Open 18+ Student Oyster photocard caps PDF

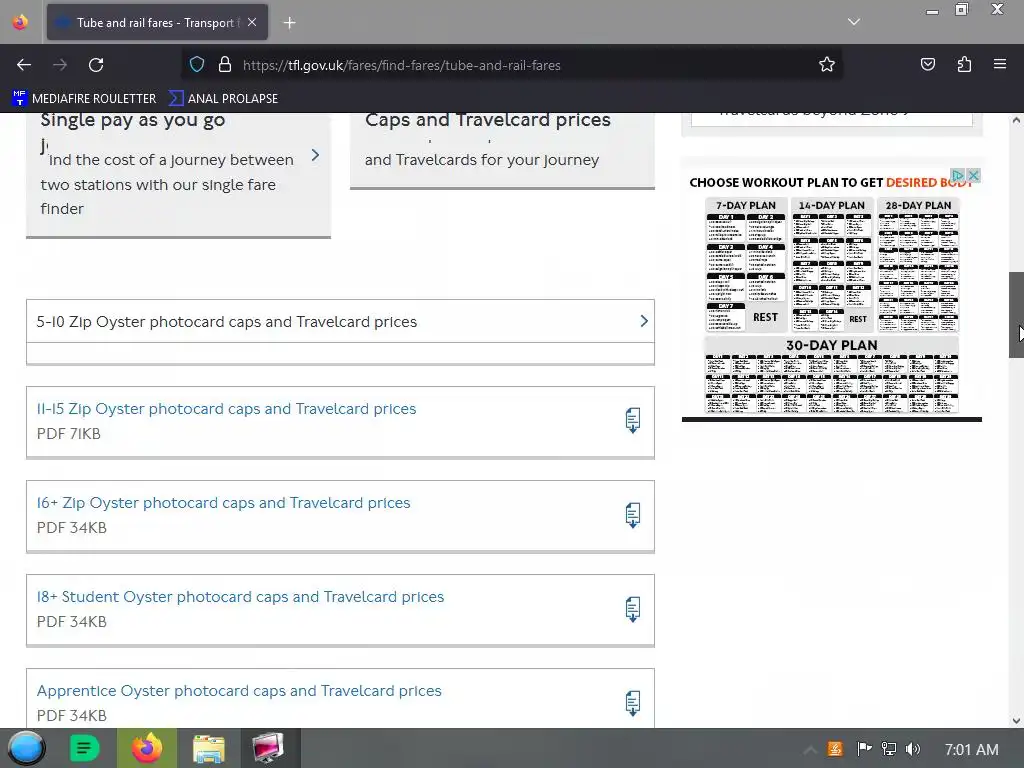pyautogui.click(x=240, y=597)
